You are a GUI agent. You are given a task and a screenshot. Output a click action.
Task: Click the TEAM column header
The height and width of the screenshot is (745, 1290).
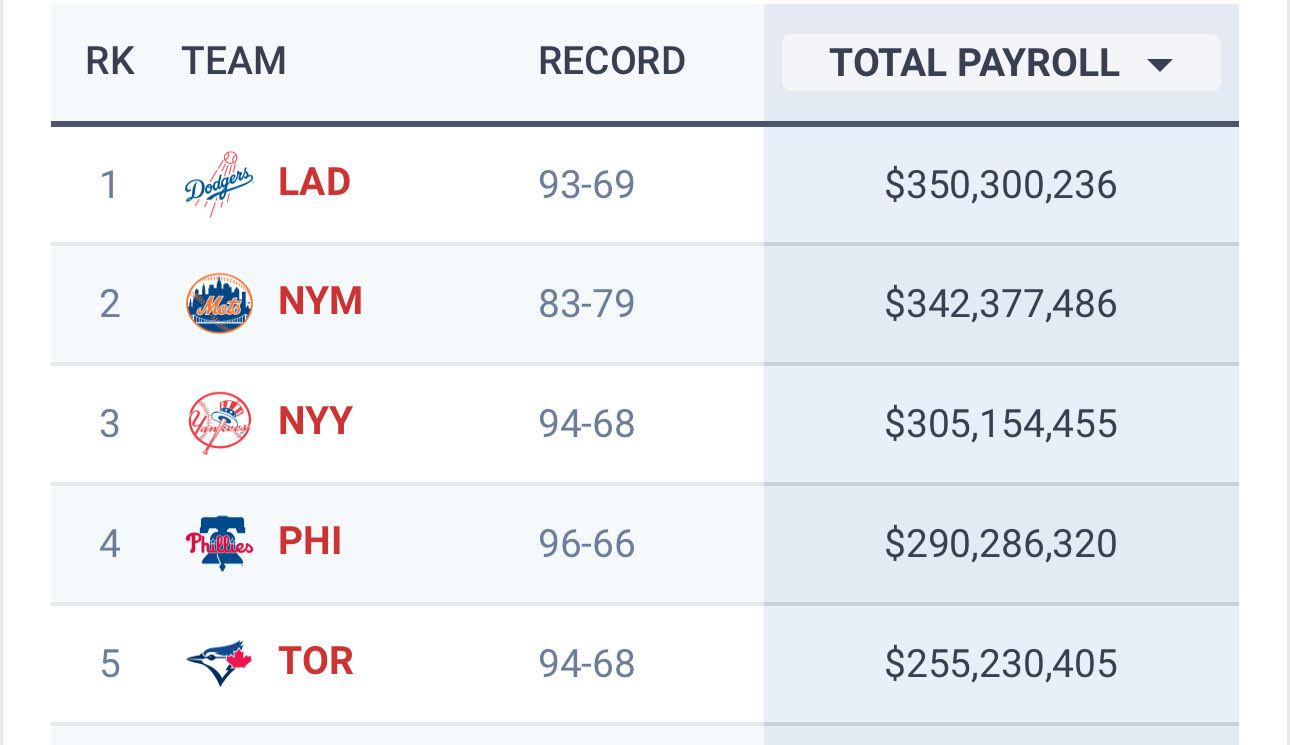click(234, 62)
